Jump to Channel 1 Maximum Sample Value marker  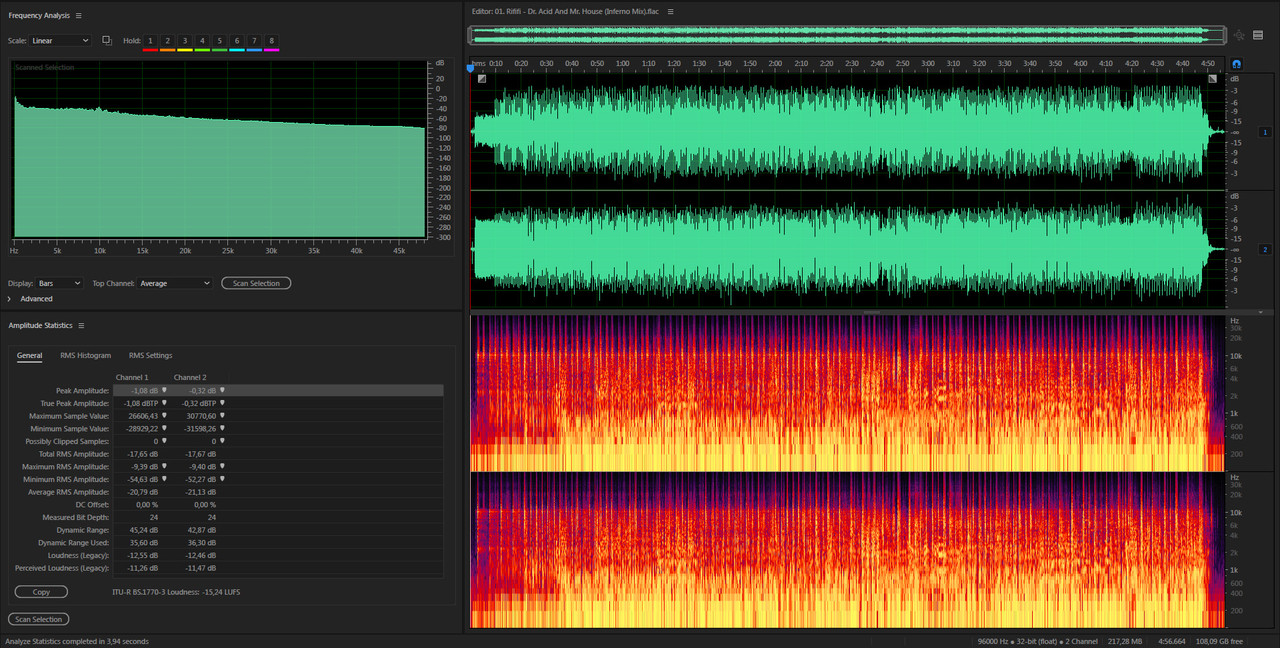165,416
